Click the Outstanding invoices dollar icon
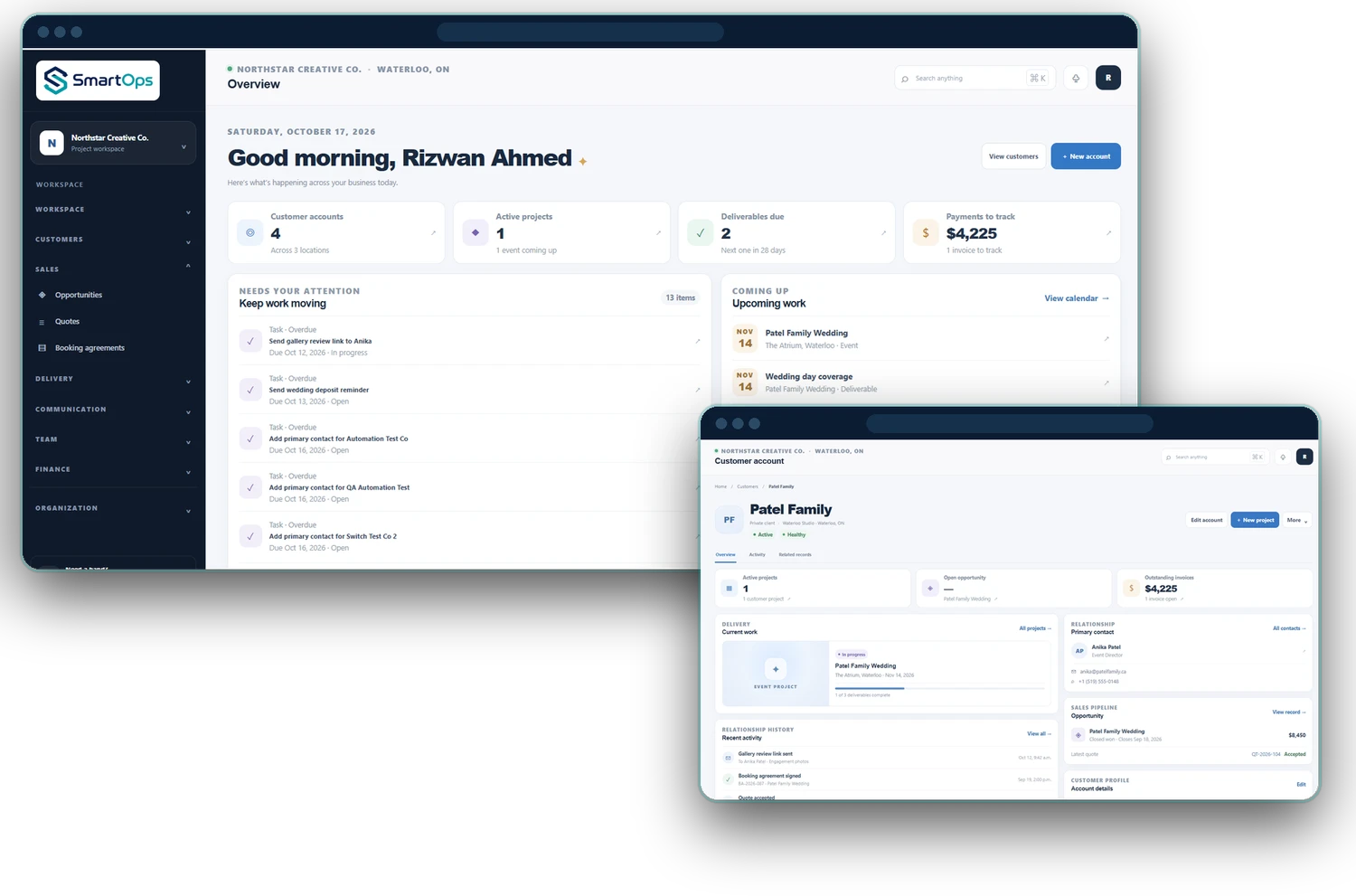This screenshot has height=896, width=1356. 1131,588
